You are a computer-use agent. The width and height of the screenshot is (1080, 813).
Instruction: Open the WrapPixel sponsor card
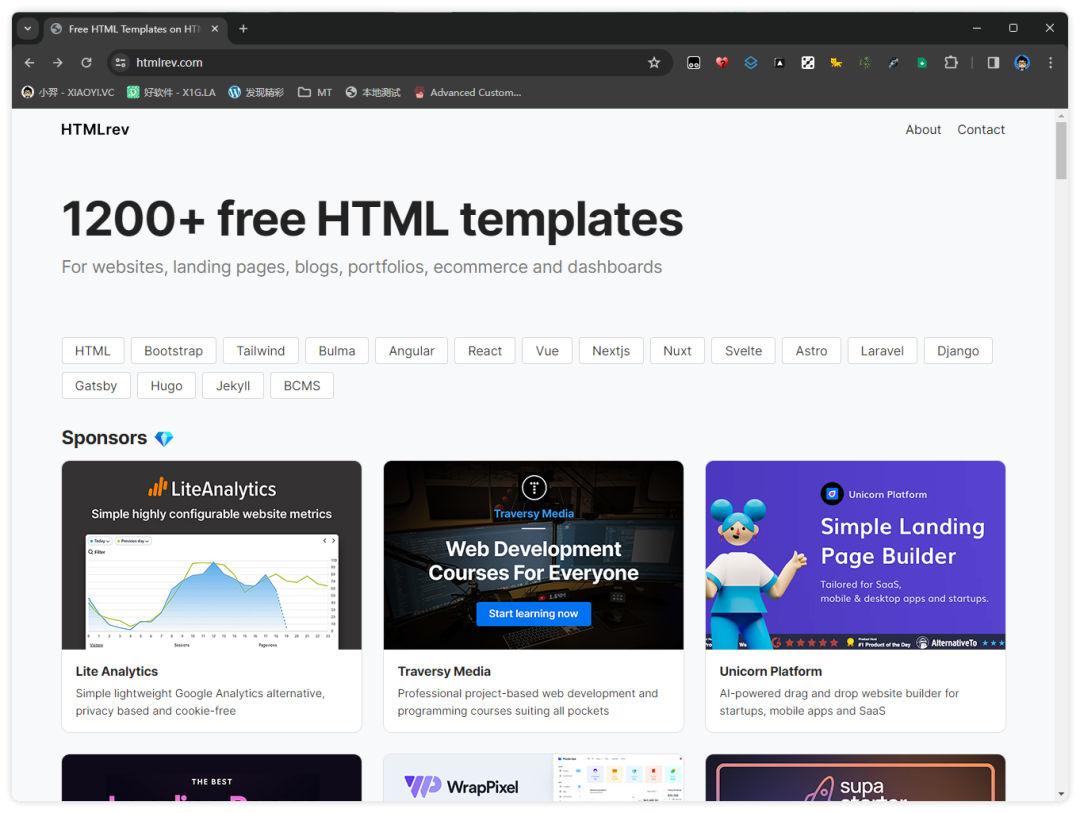click(x=533, y=778)
